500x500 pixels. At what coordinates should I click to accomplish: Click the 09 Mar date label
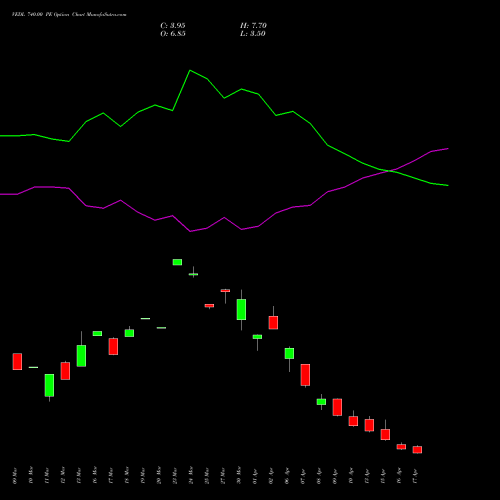click(x=15, y=476)
